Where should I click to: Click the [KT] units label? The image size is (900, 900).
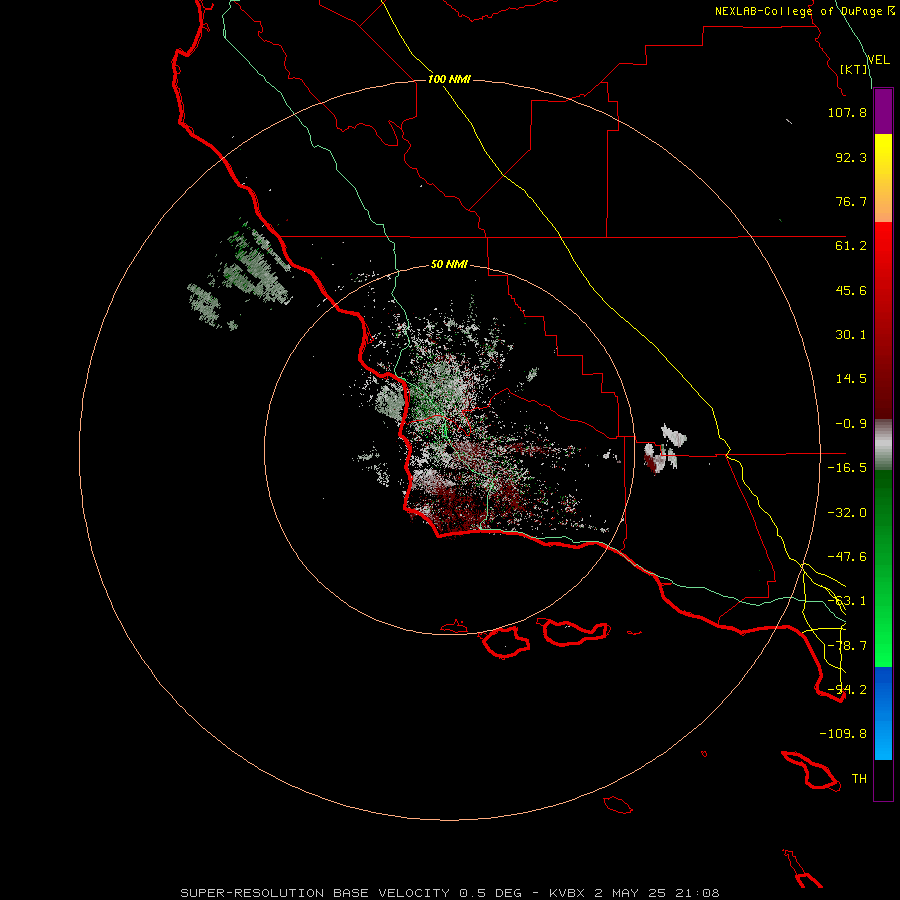pyautogui.click(x=854, y=69)
